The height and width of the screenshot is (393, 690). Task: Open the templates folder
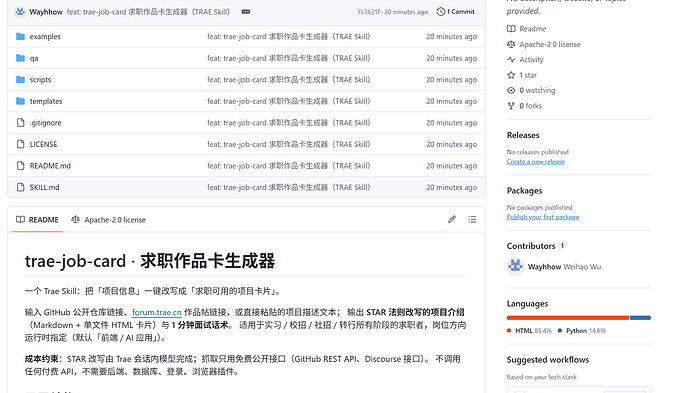click(46, 101)
